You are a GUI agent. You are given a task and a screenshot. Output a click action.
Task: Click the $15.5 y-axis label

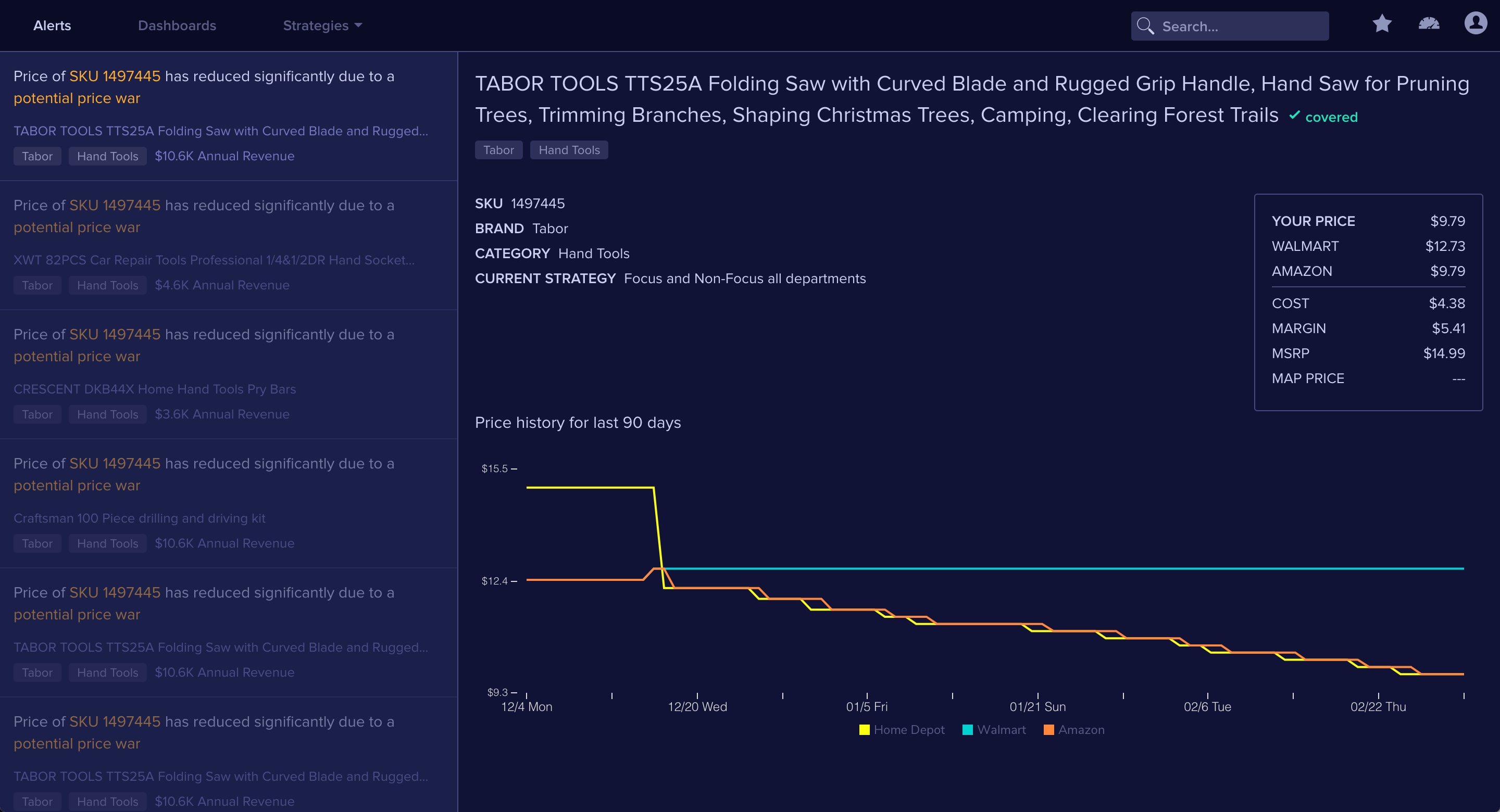coord(494,468)
